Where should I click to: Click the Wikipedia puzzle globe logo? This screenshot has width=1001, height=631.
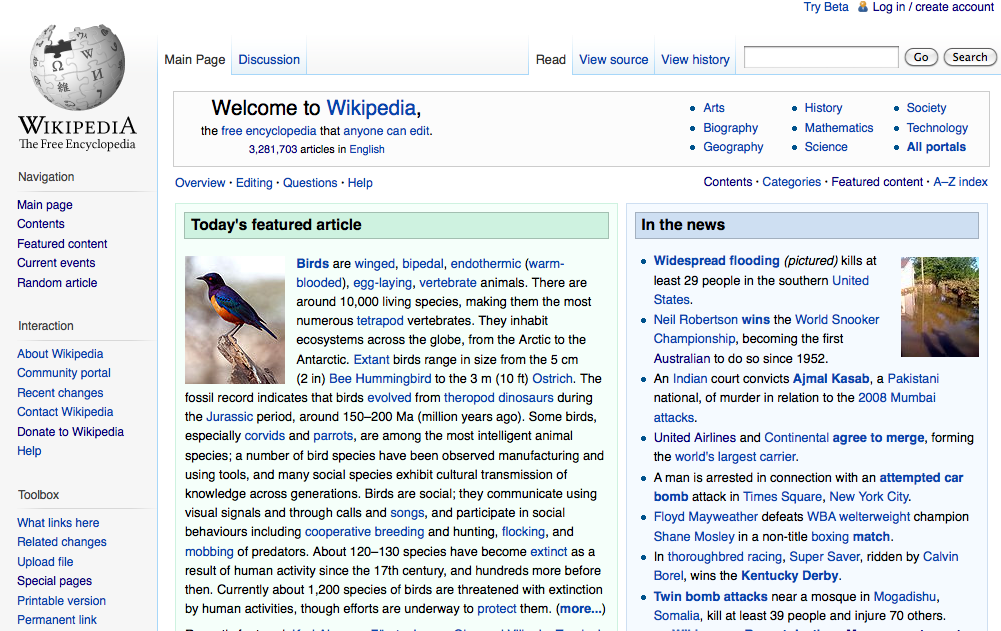coord(77,70)
